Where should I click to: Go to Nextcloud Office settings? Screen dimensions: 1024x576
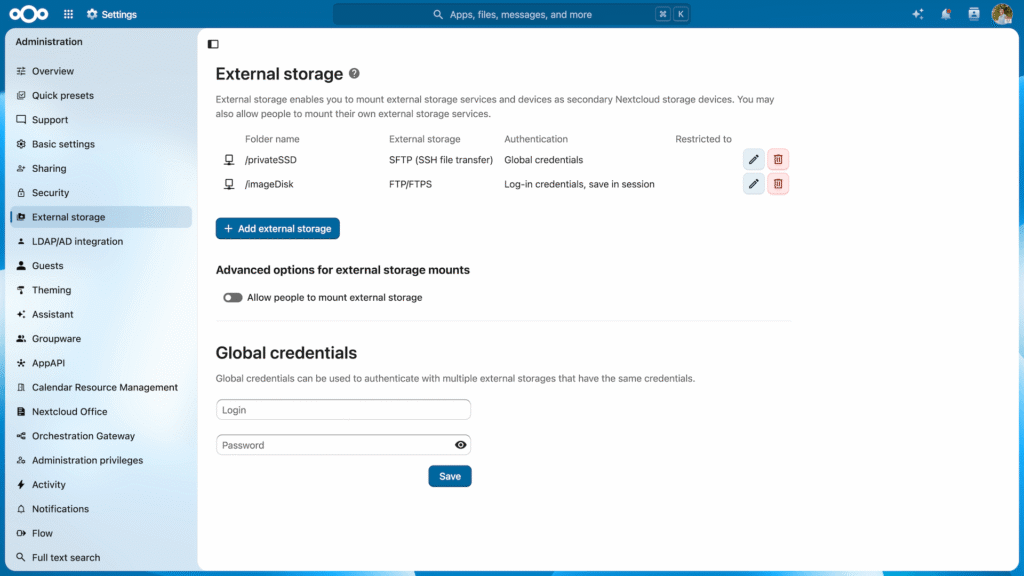(101, 411)
